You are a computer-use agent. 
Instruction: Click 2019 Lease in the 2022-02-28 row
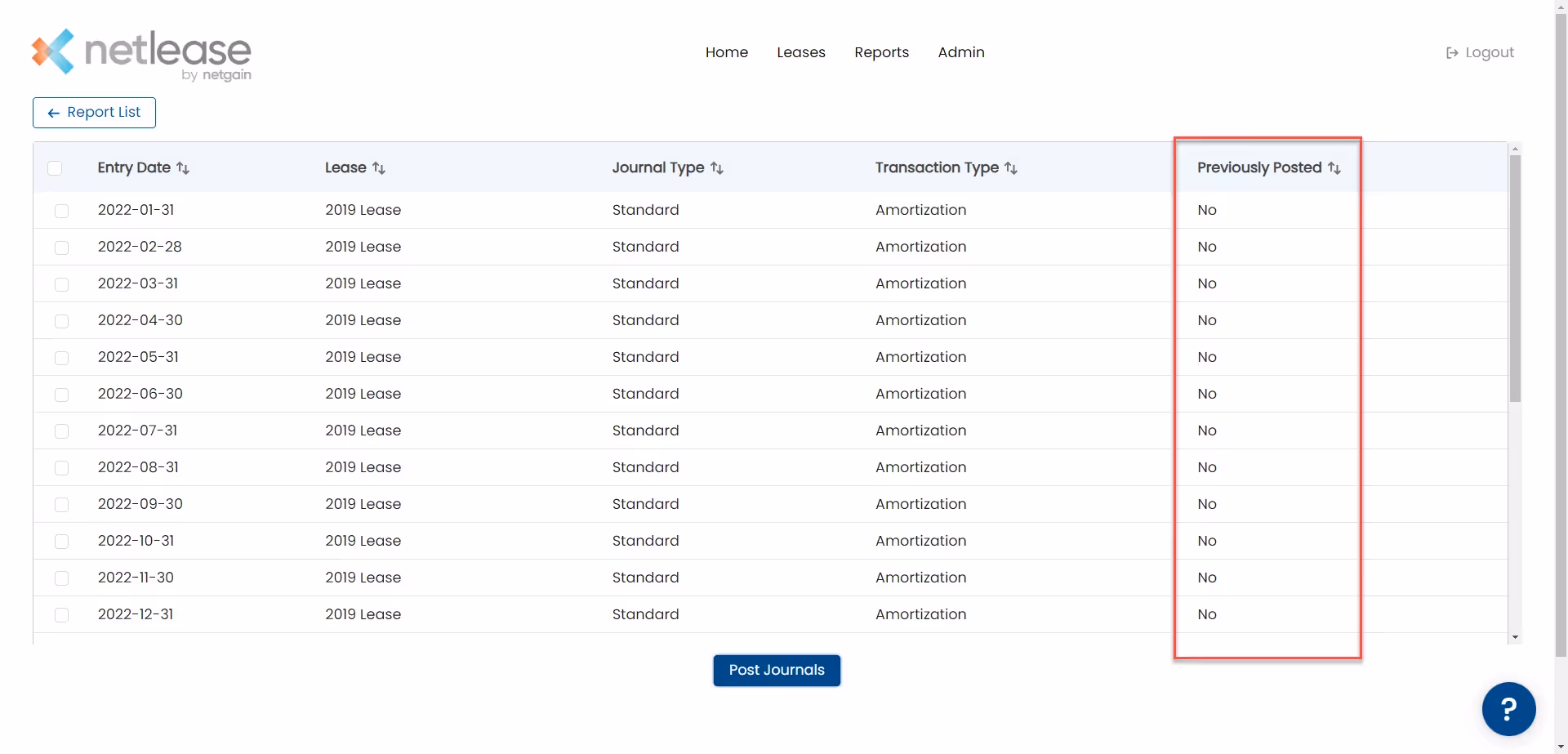pos(363,247)
